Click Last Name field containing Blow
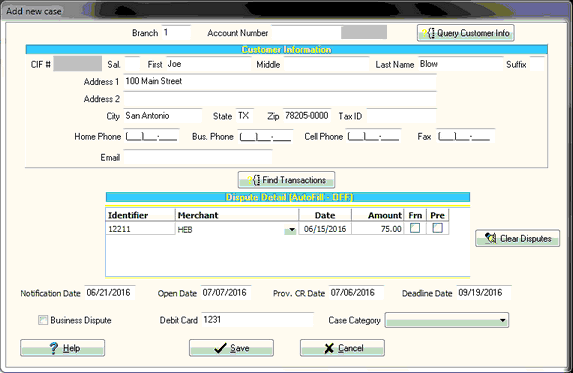The image size is (573, 373). [x=460, y=64]
